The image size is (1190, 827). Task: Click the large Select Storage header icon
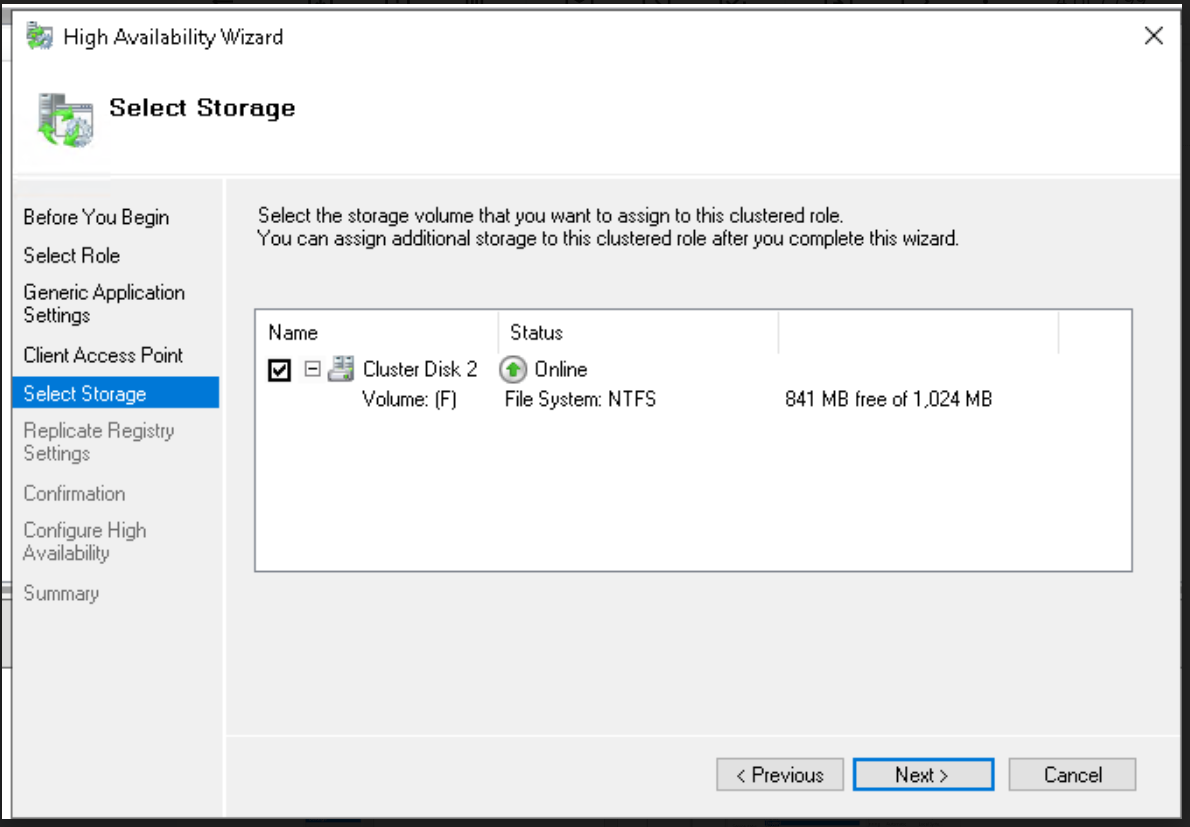[65, 119]
